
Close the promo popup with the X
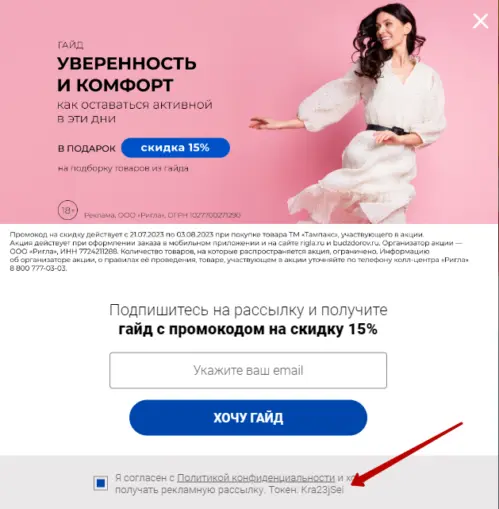[480, 21]
